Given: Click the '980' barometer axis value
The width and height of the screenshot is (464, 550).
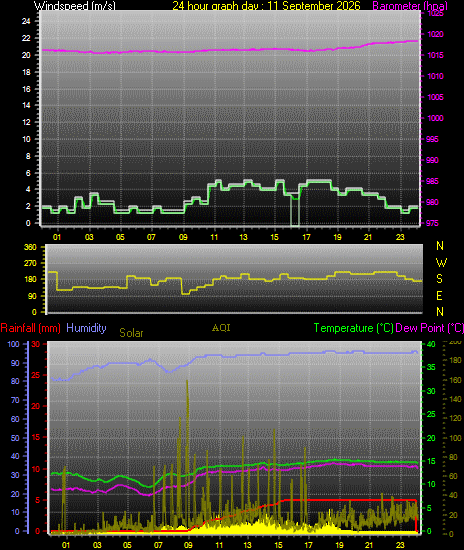Looking at the screenshot, I should (x=432, y=202).
